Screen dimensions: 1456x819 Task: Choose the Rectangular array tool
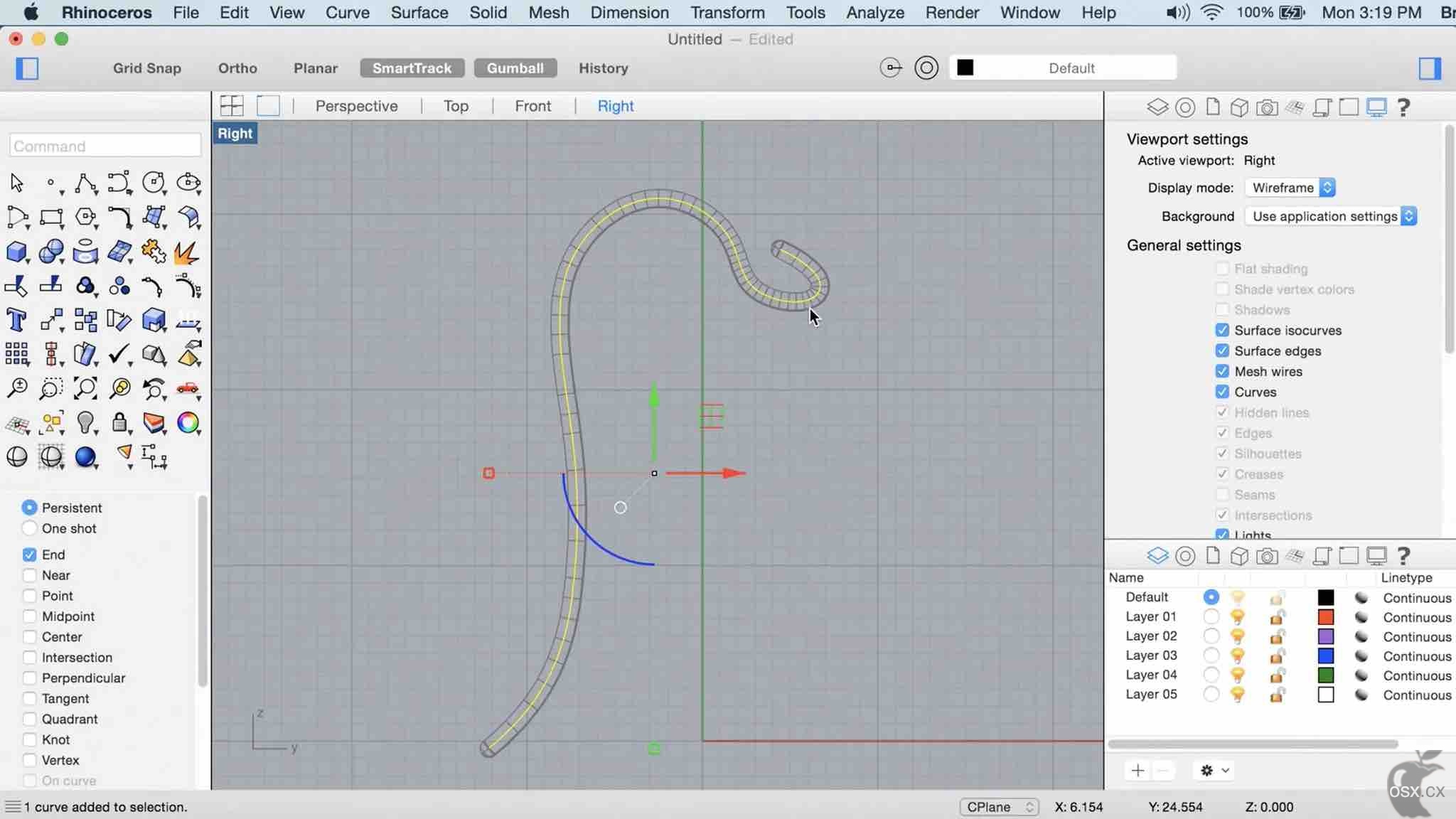pyautogui.click(x=17, y=354)
